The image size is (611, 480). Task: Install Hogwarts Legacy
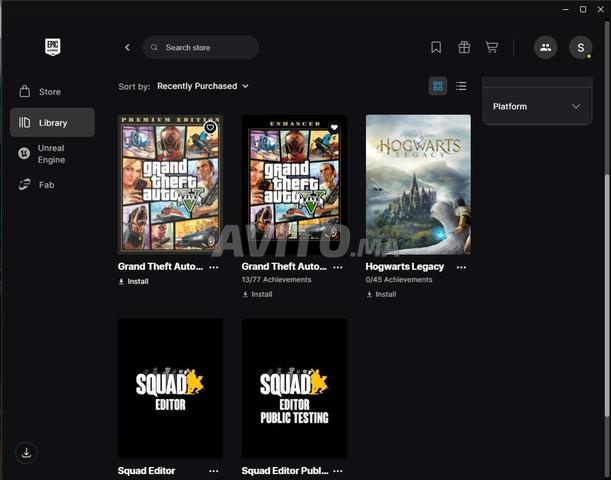pos(381,294)
